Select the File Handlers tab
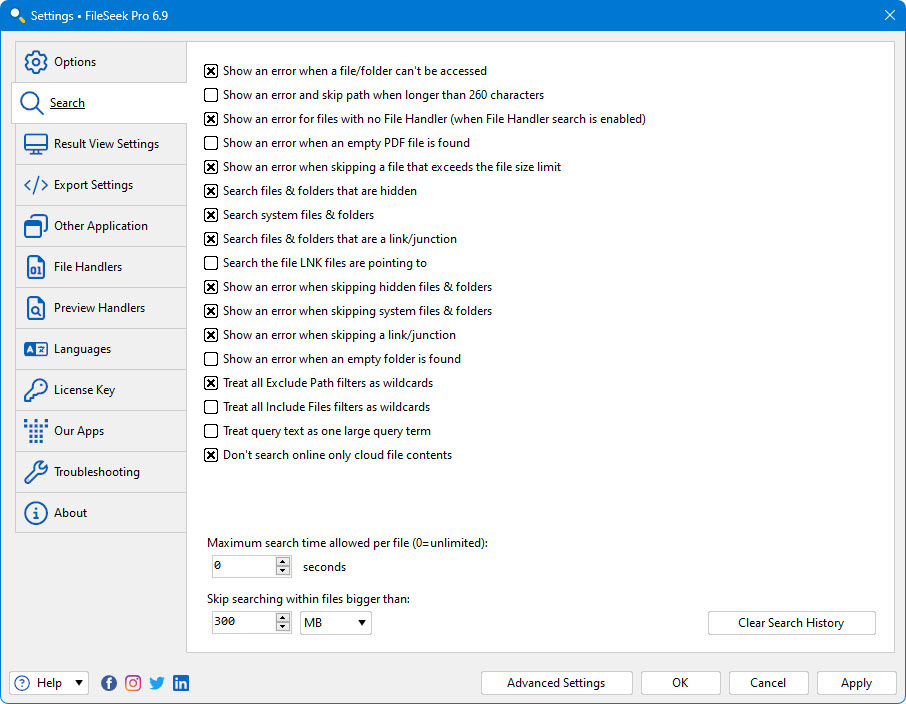The height and width of the screenshot is (704, 906). point(101,267)
